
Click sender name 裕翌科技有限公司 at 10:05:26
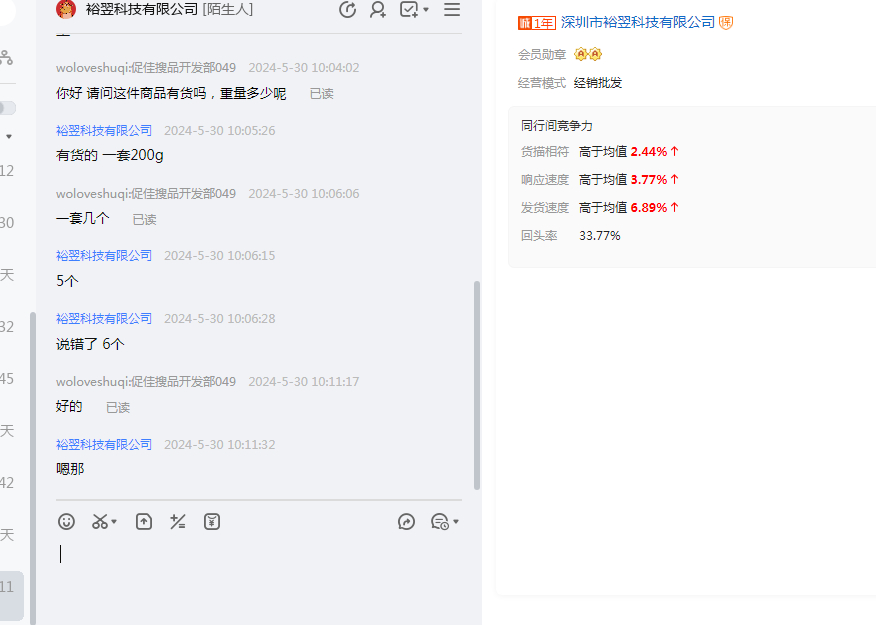(104, 131)
